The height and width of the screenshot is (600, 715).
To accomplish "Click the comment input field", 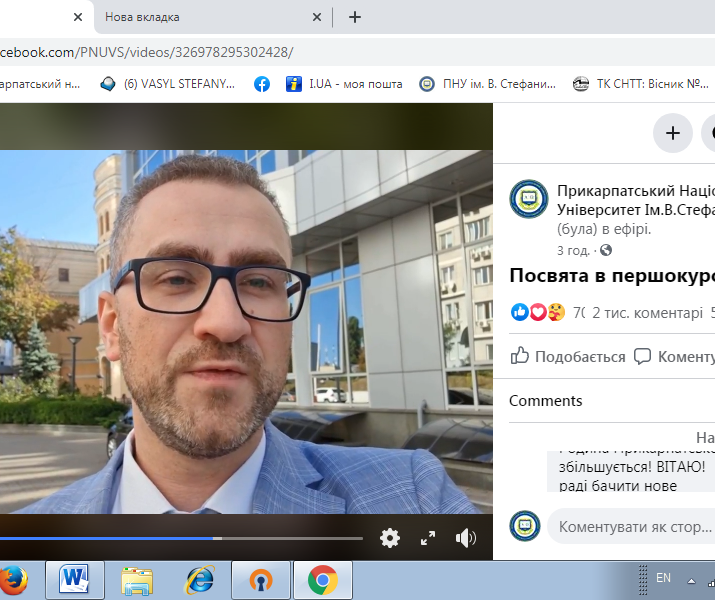I will pos(631,527).
